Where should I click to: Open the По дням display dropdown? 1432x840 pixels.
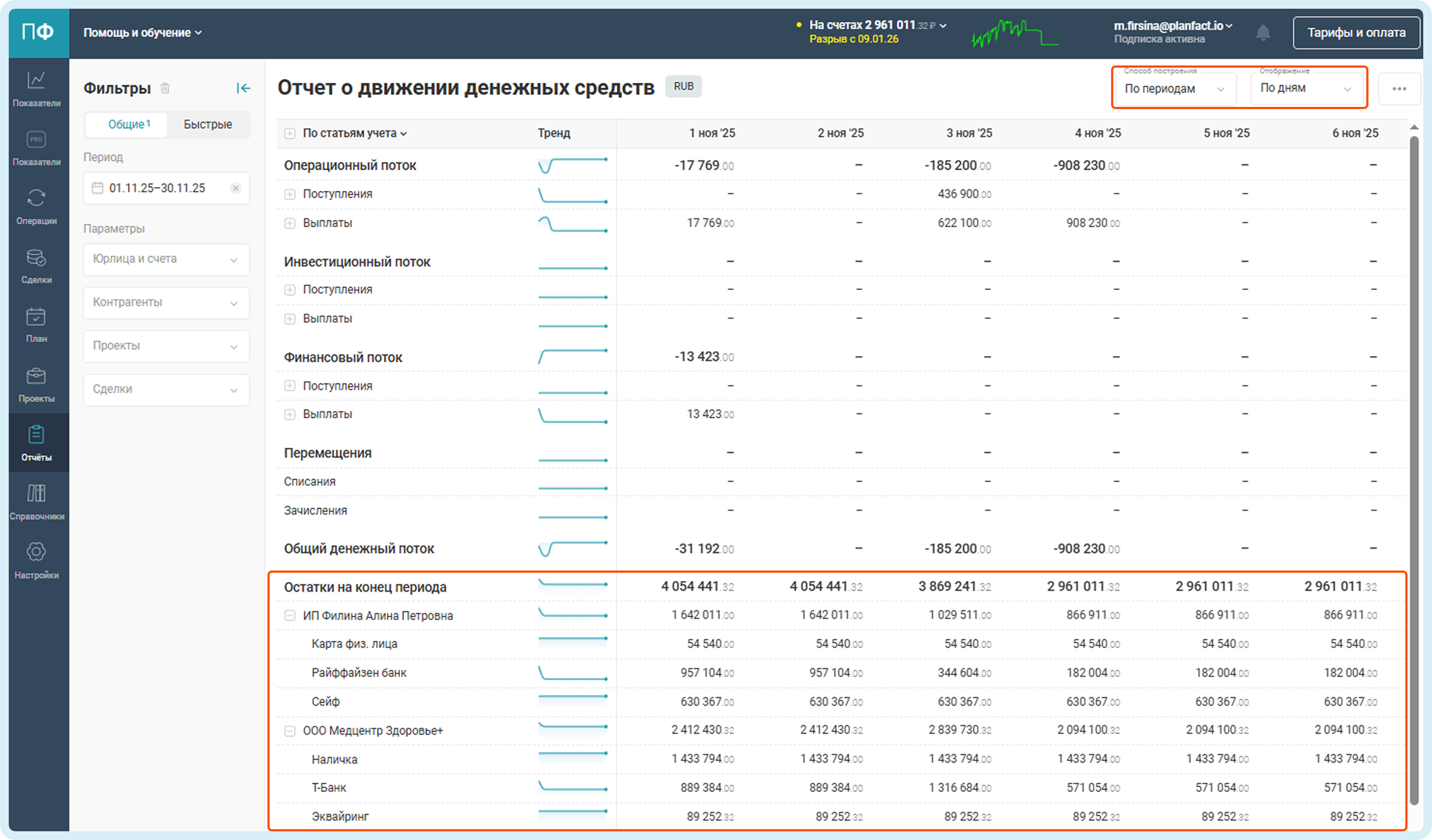coord(1305,88)
